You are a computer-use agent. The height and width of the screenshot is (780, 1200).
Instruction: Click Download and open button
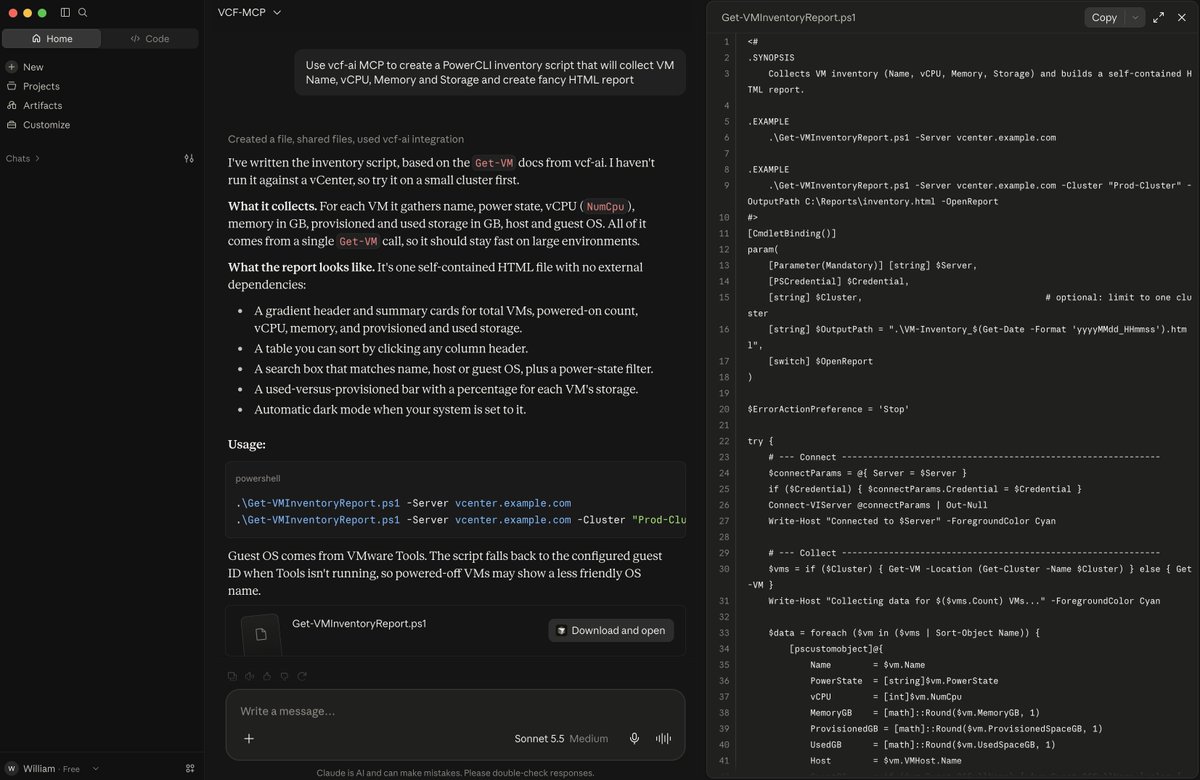[x=611, y=630]
